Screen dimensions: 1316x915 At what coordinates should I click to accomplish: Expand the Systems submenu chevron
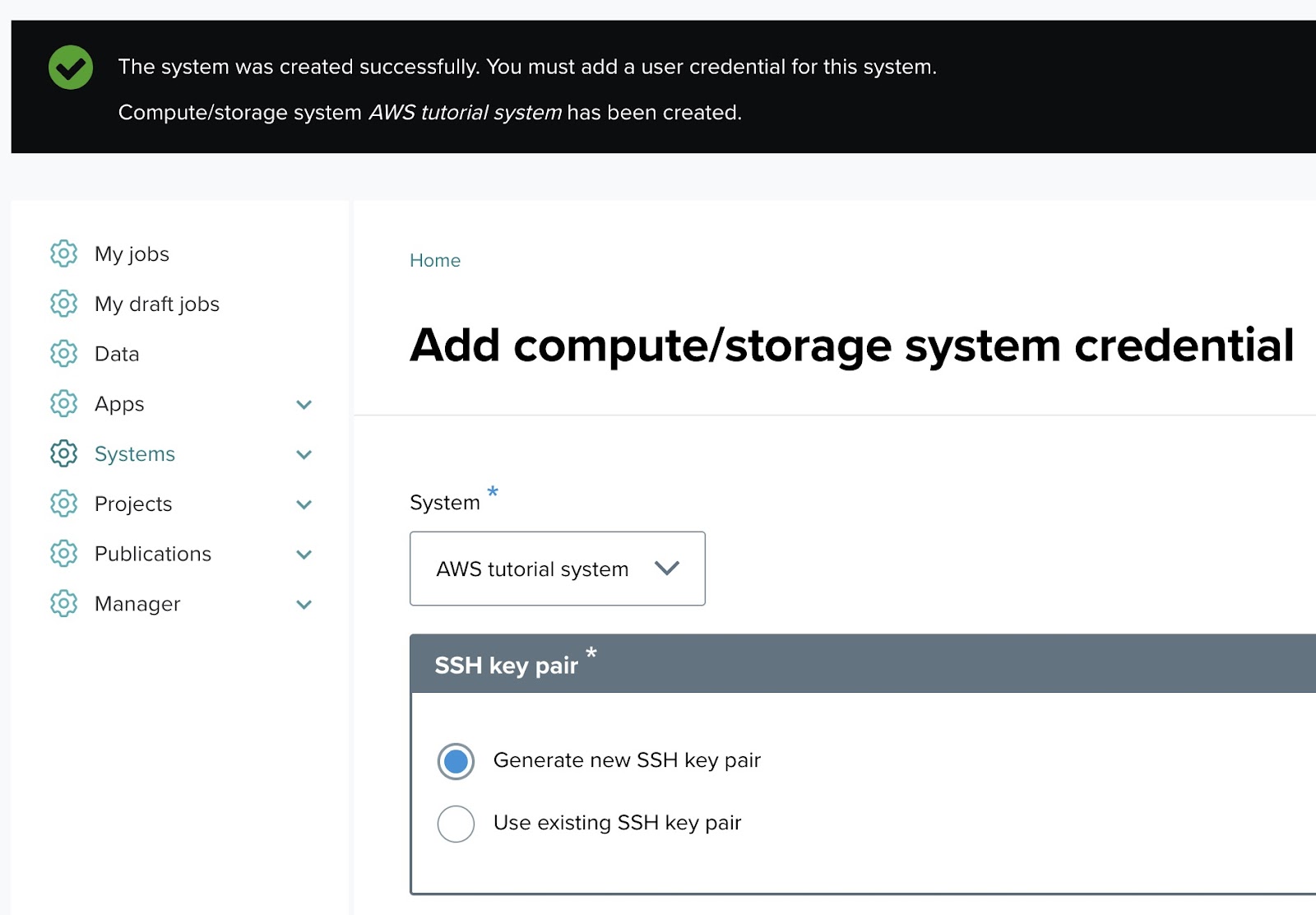tap(304, 455)
